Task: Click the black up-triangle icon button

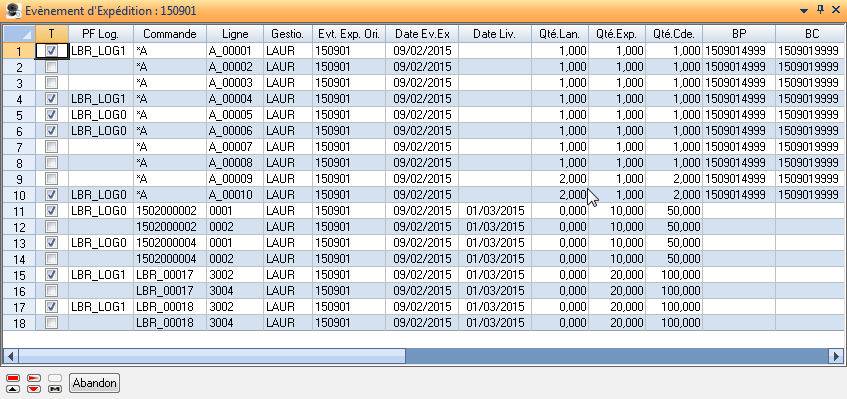Action: pos(14,389)
